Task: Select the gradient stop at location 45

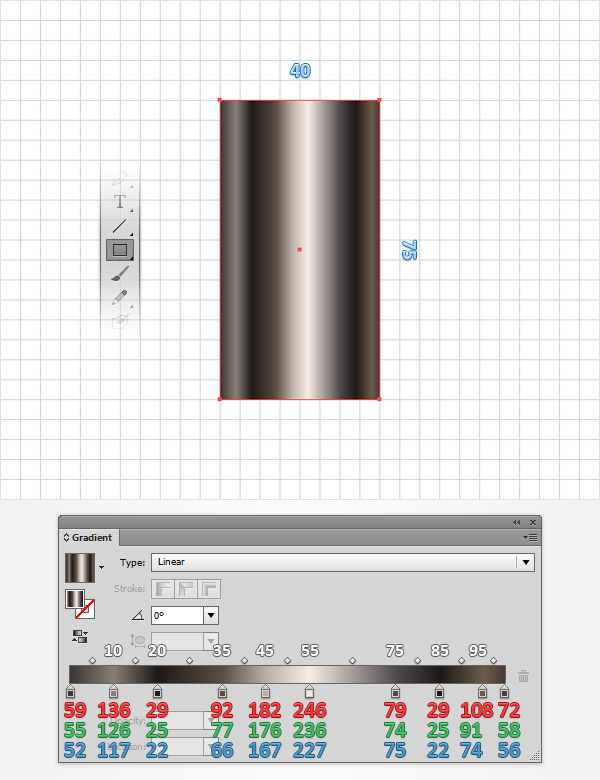Action: 266,691
